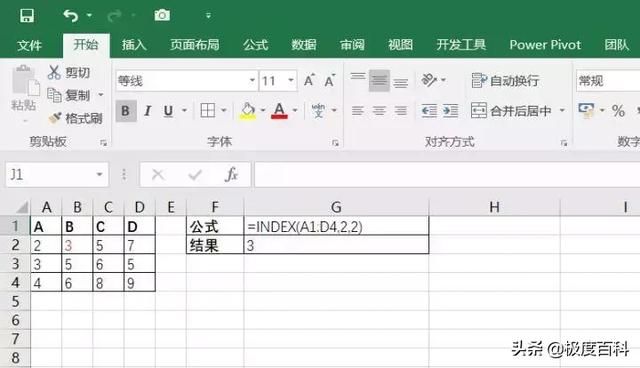This screenshot has height=368, width=640.
Task: Open the 常规 number format combo box
Action: 608,81
